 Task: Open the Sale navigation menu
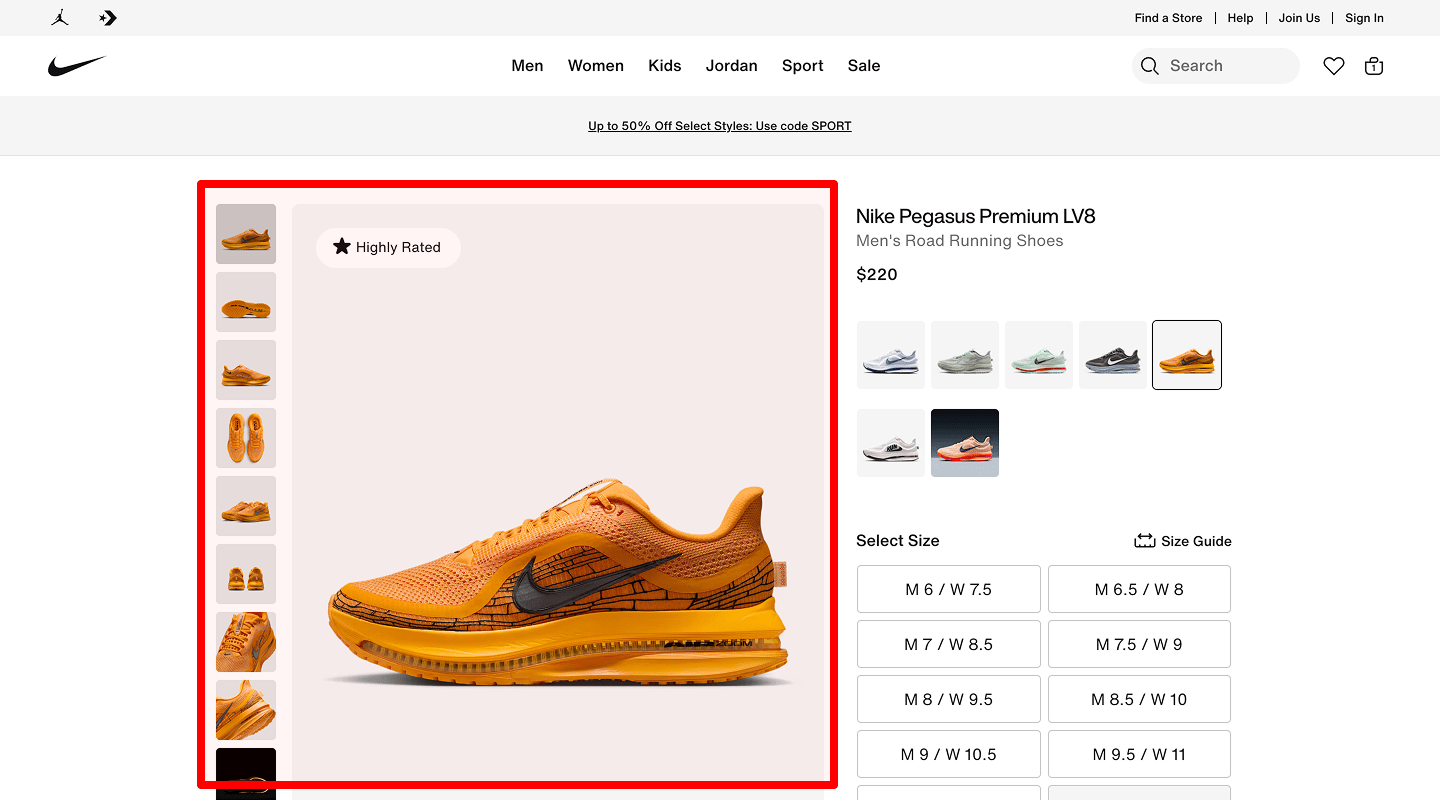(x=863, y=65)
